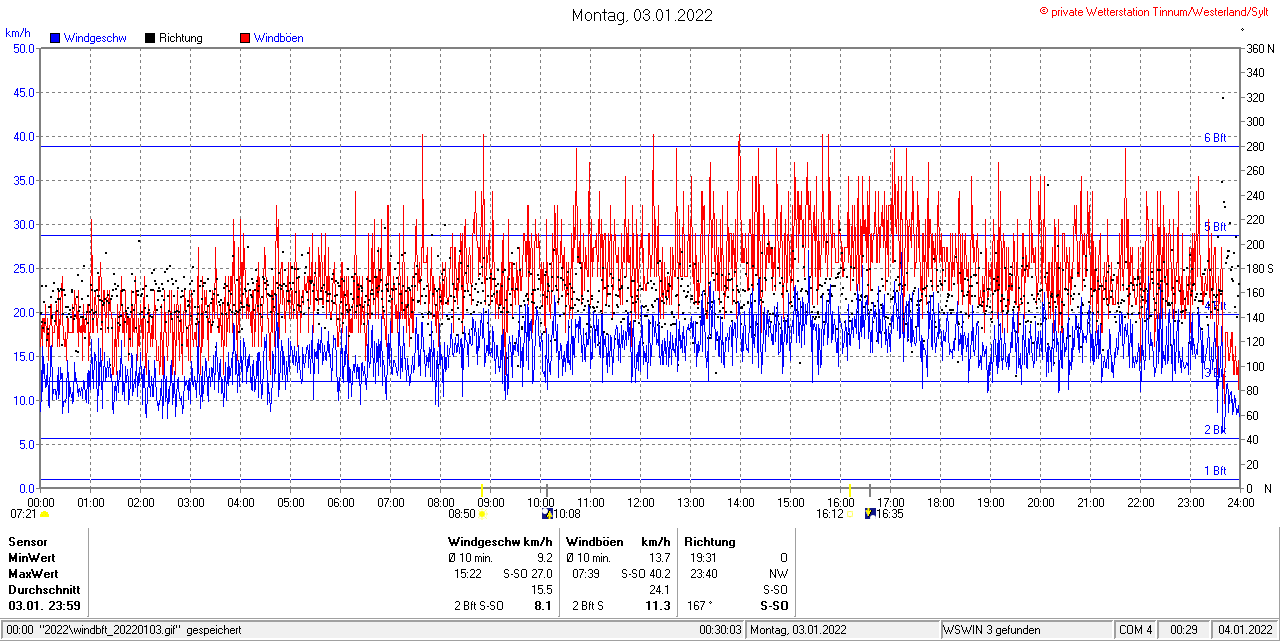1280x641 pixels.
Task: Click the 50.0 value on left axis
Action: [23, 49]
